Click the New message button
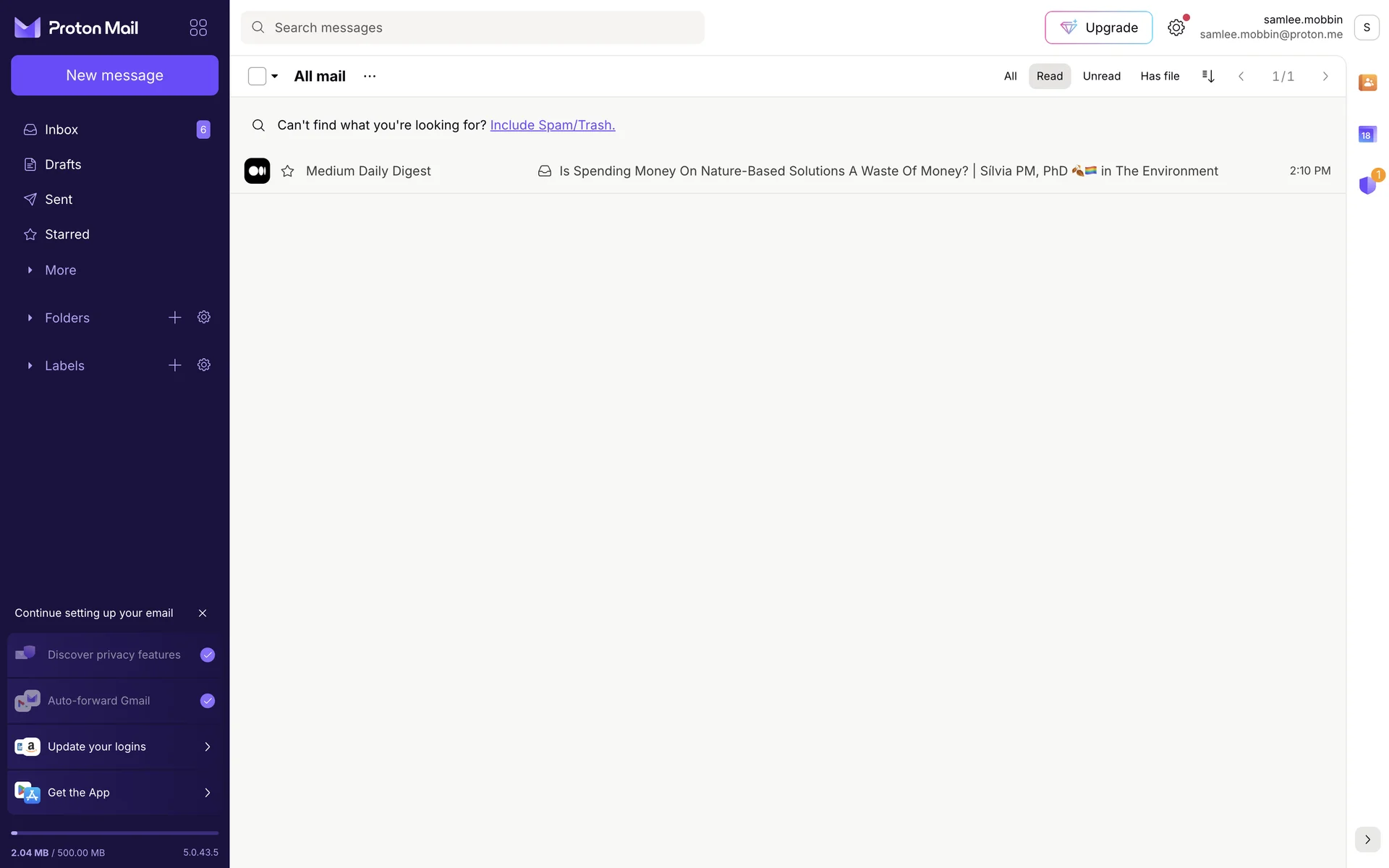The image size is (1389, 868). [114, 75]
